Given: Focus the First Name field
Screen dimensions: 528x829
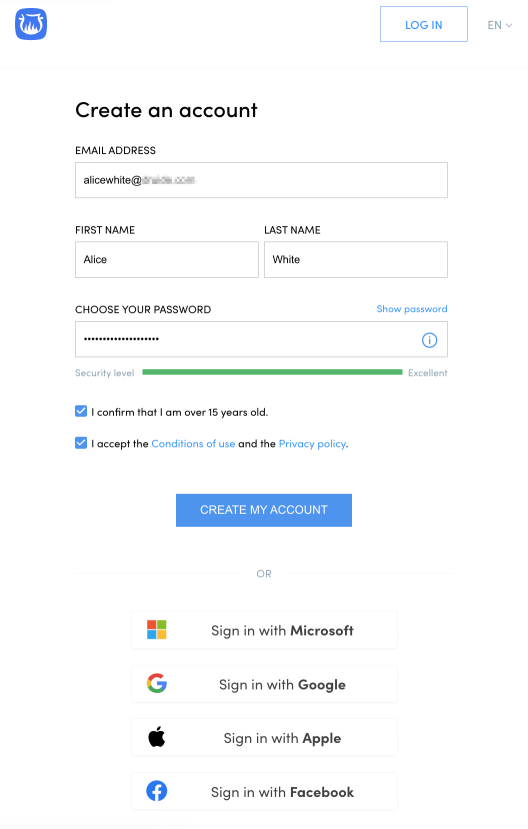Looking at the screenshot, I should pyautogui.click(x=166, y=260).
